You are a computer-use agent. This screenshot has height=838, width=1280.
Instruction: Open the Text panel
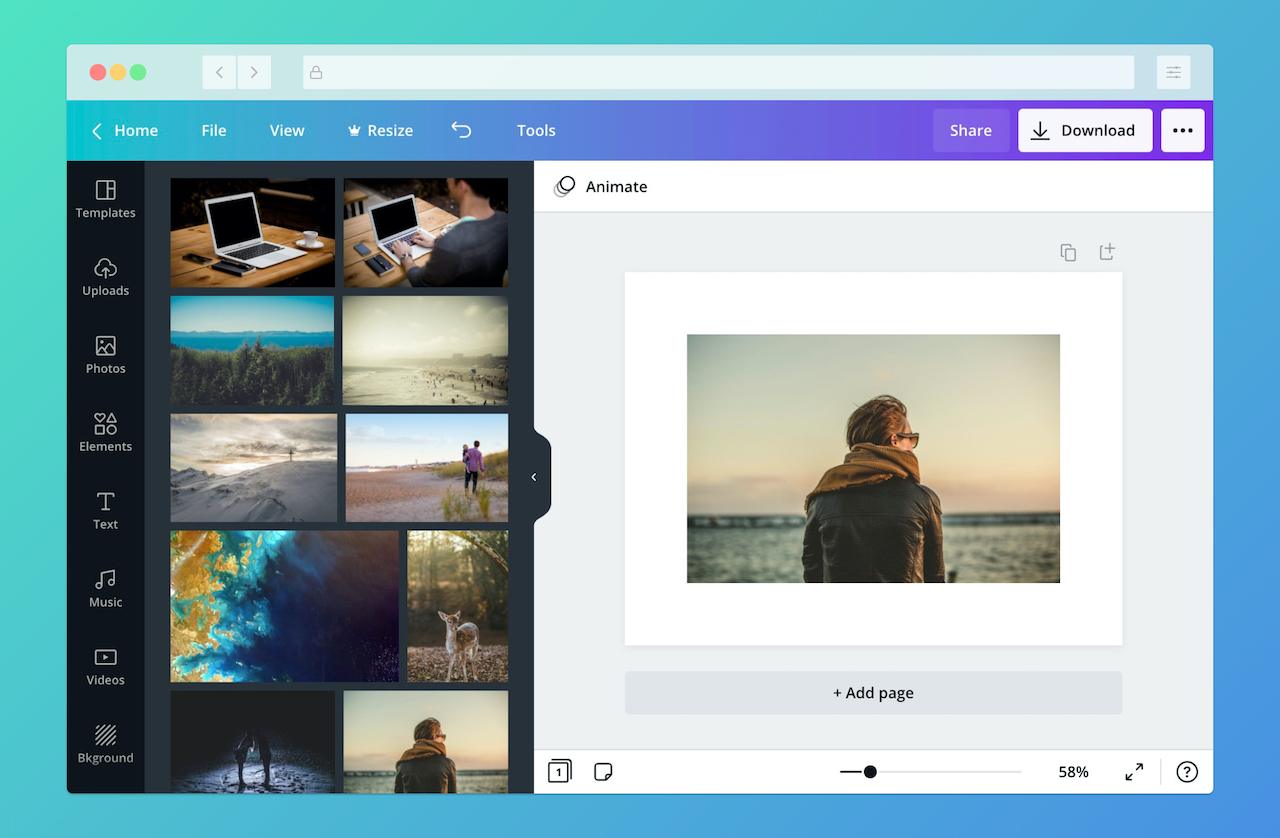[105, 511]
